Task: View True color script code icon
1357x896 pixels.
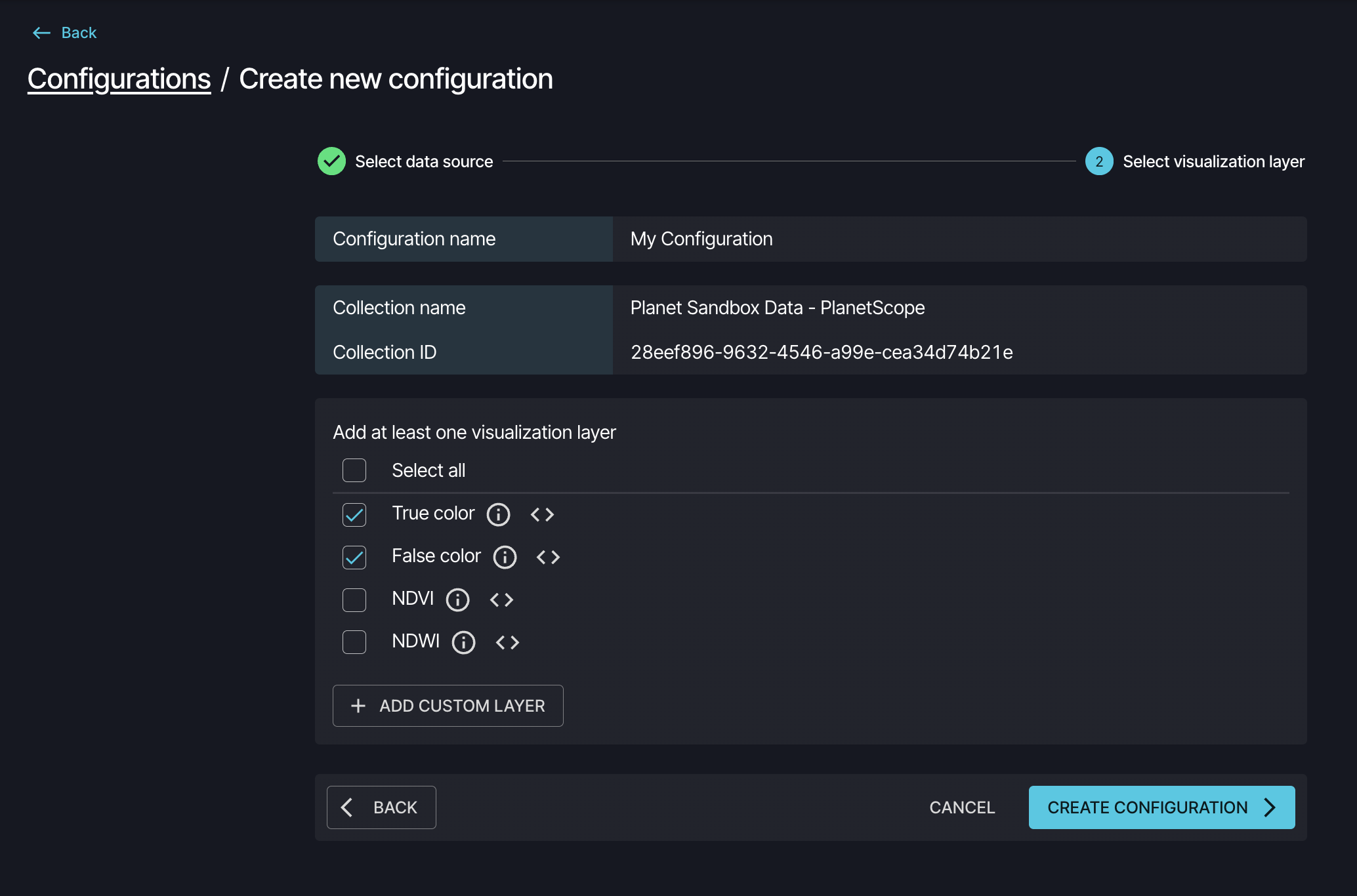Action: pos(542,514)
